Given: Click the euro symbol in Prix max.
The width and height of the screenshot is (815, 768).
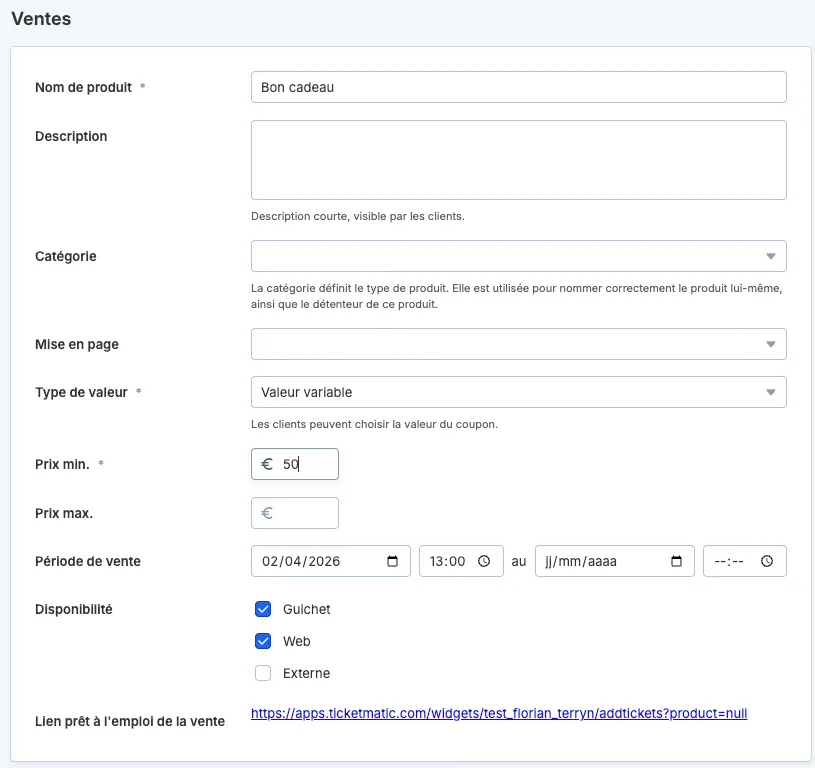Looking at the screenshot, I should (267, 513).
